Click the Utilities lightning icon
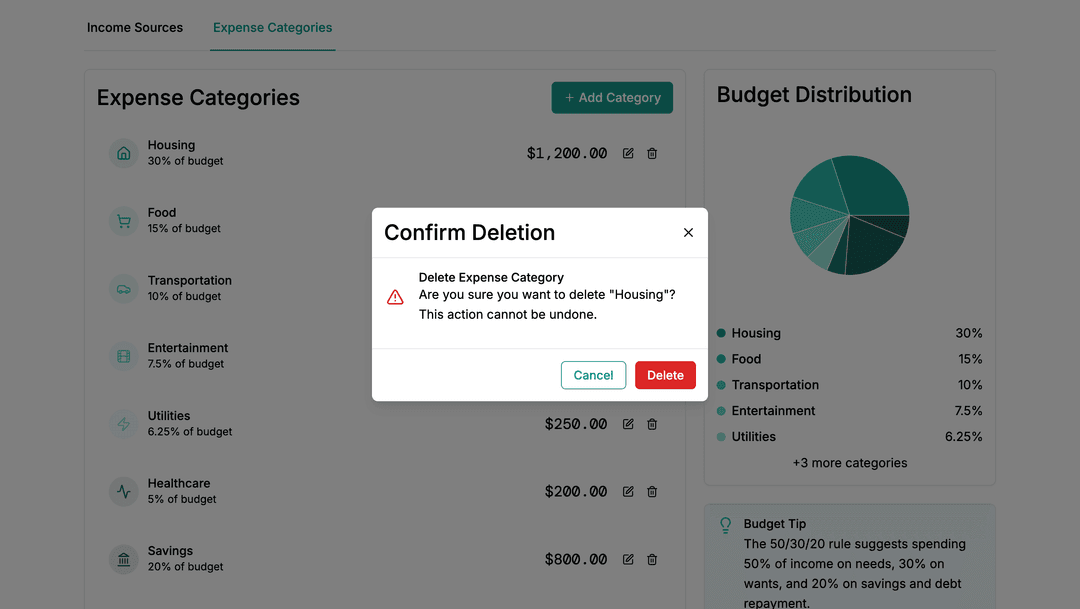Image resolution: width=1080 pixels, height=609 pixels. (x=123, y=424)
